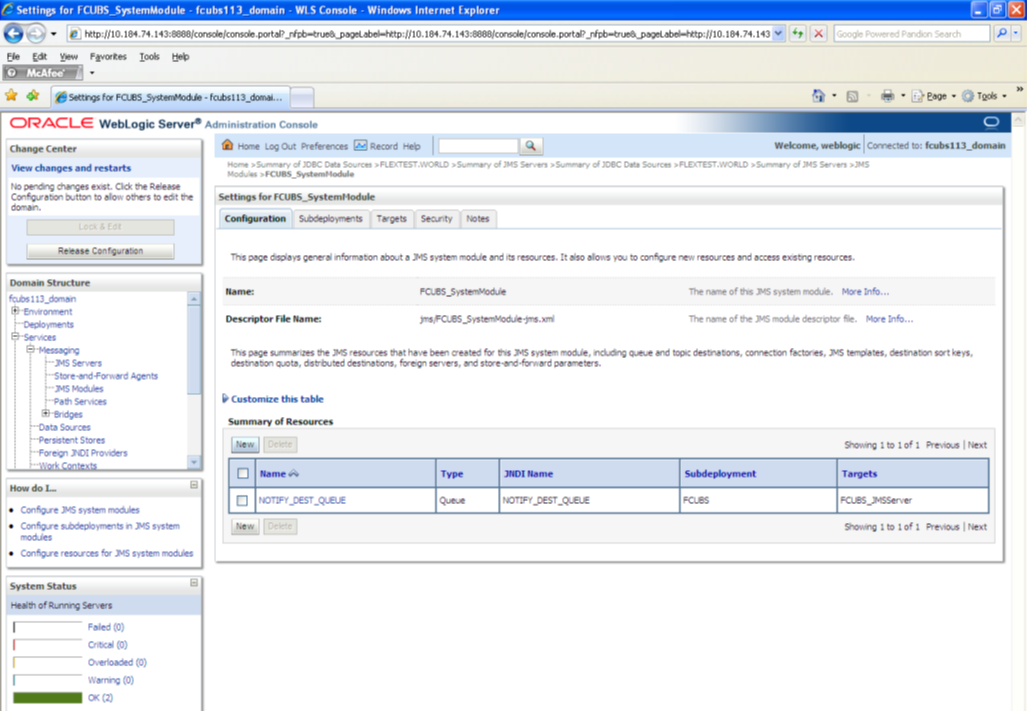Minimize the How do I panel
The width and height of the screenshot is (1027, 711).
click(194, 484)
